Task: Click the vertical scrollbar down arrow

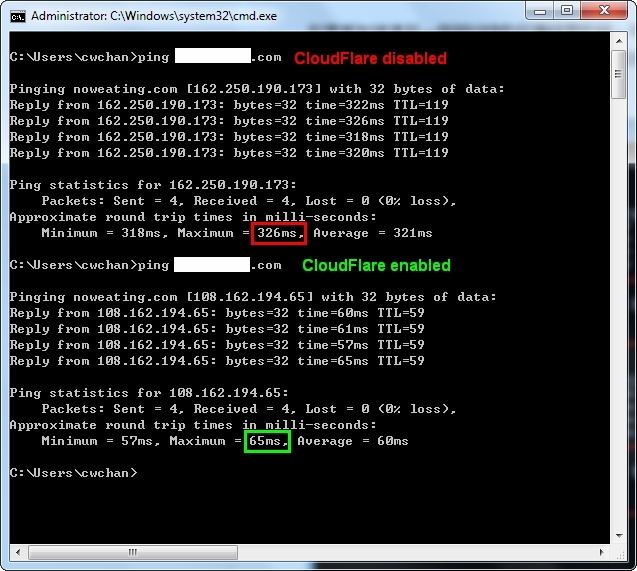Action: pos(619,536)
